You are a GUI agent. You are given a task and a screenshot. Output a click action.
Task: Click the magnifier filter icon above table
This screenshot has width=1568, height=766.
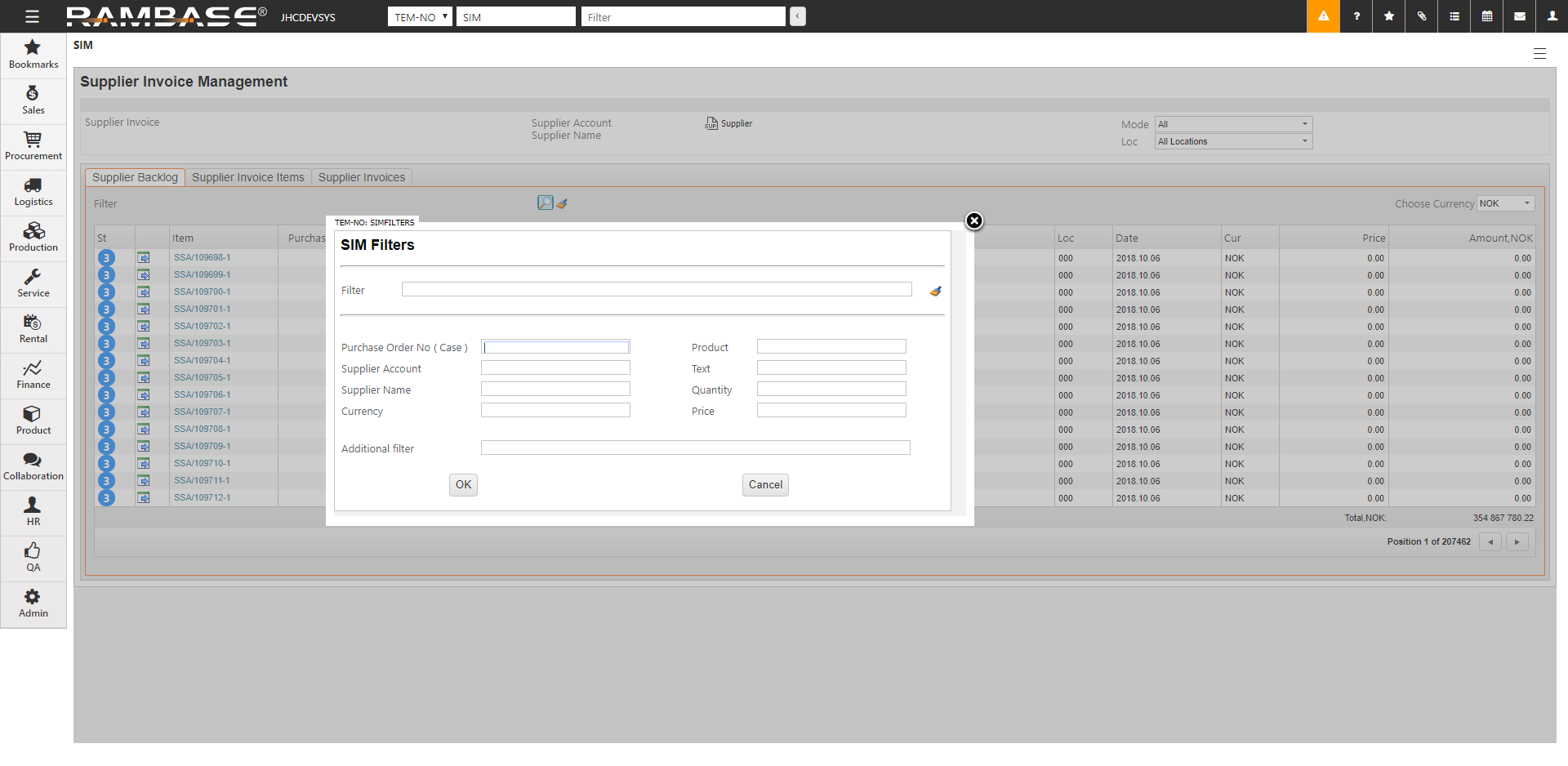[545, 203]
